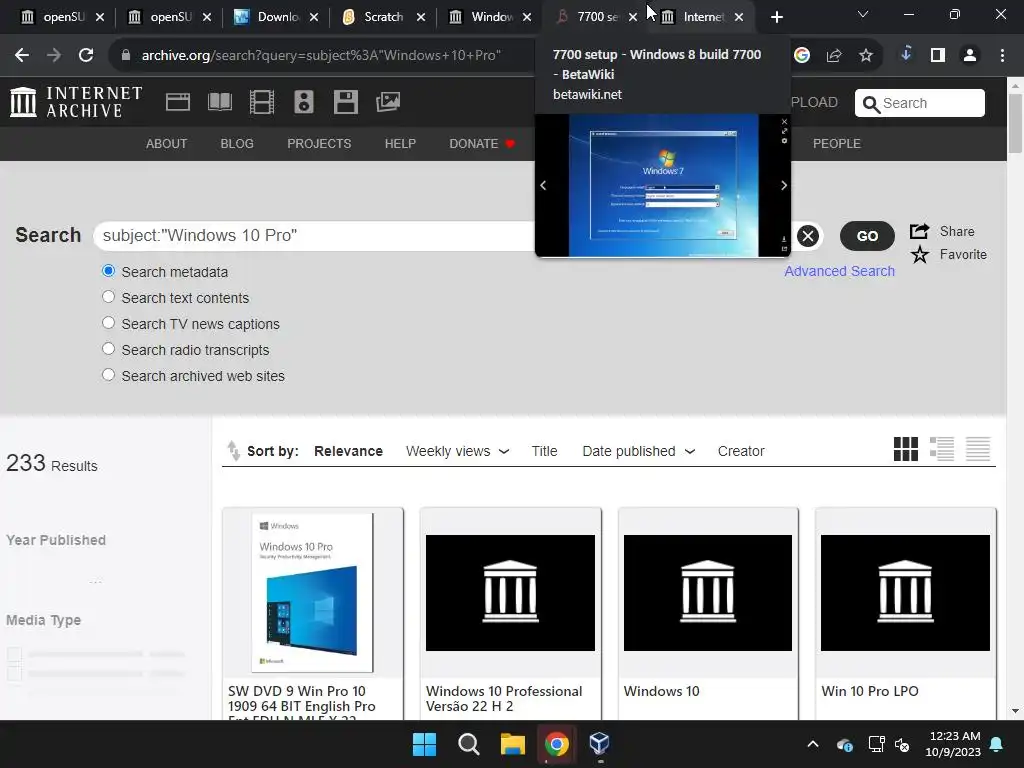Open the Texts book icon
The image size is (1024, 768).
click(x=219, y=102)
